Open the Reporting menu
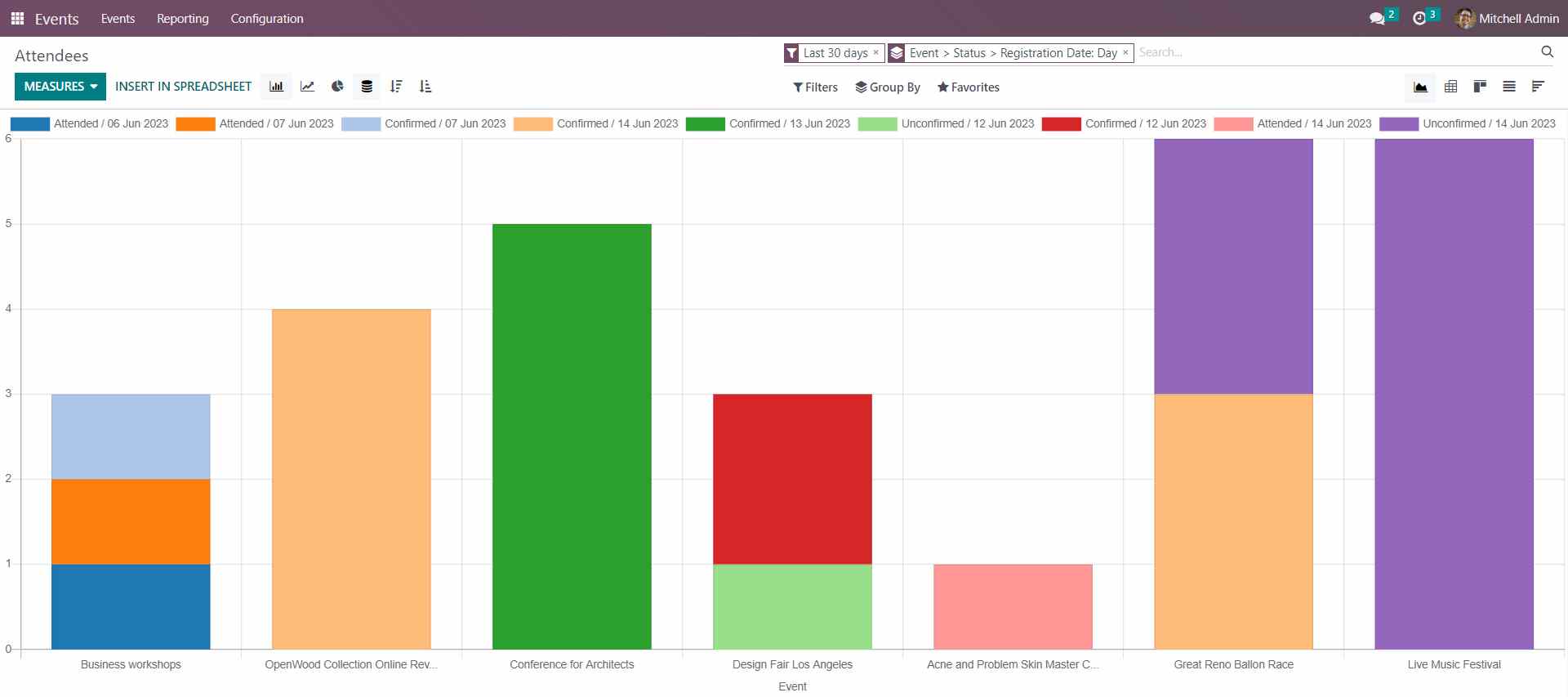Image resolution: width=1568 pixels, height=697 pixels. (x=183, y=18)
